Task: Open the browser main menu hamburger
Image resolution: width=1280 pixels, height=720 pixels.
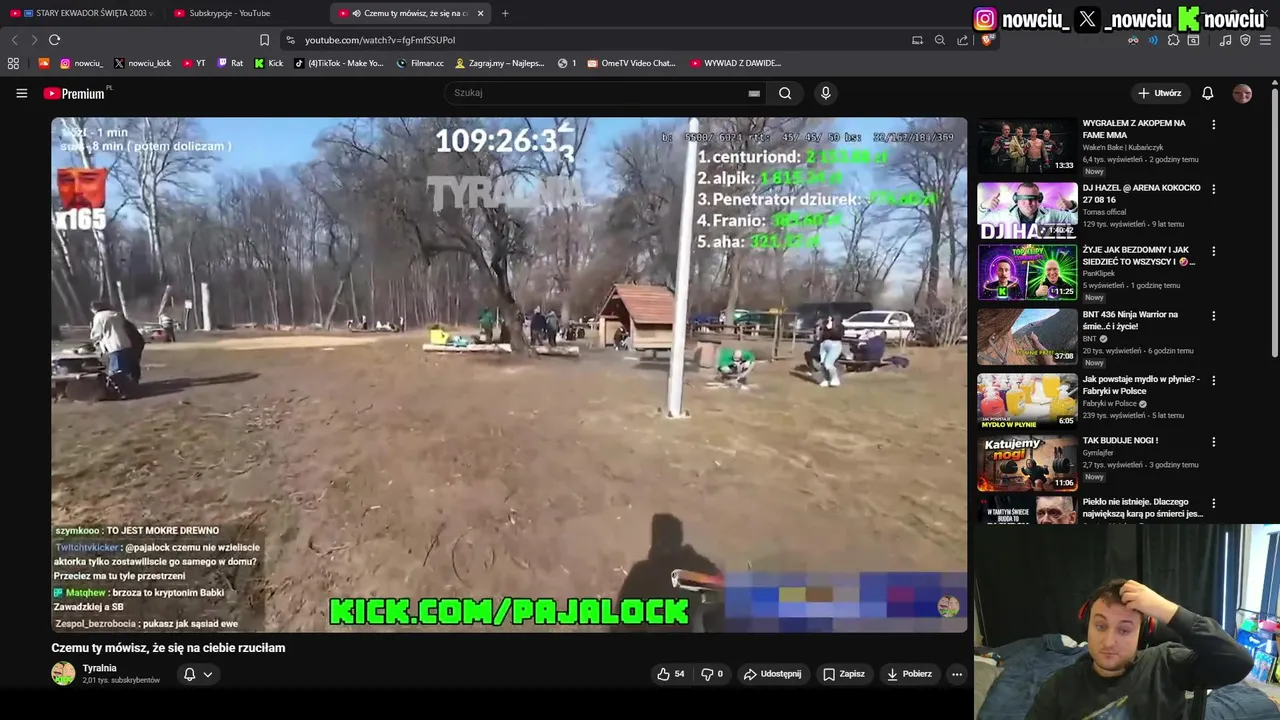Action: [1266, 40]
